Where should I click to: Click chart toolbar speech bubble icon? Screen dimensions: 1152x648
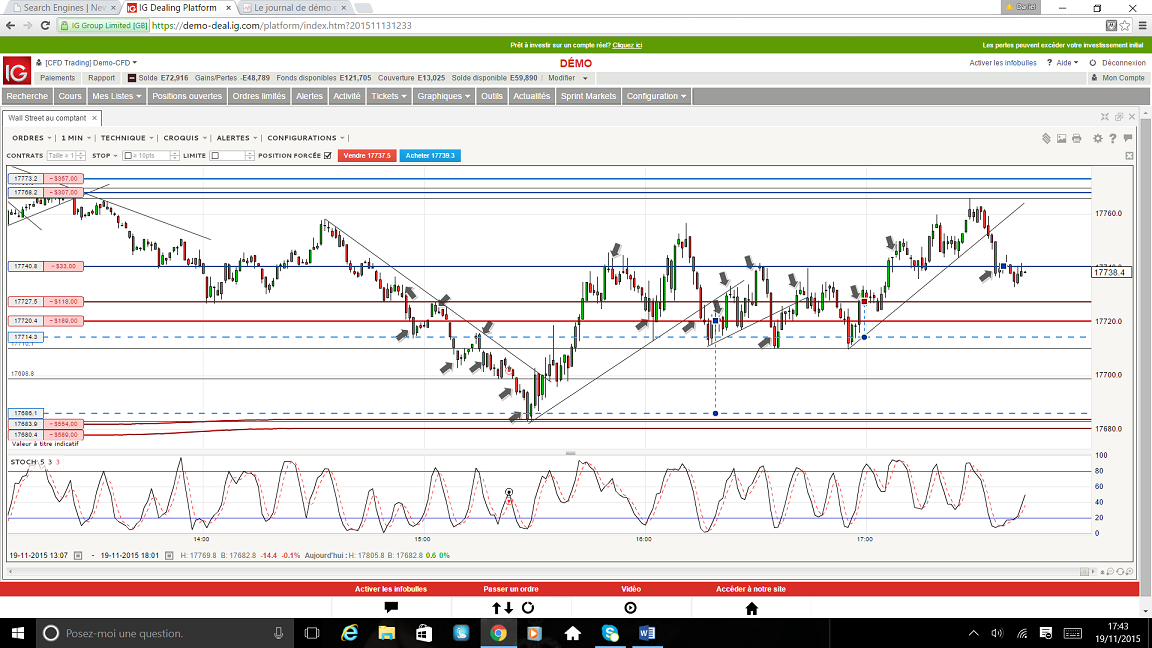pos(1128,138)
